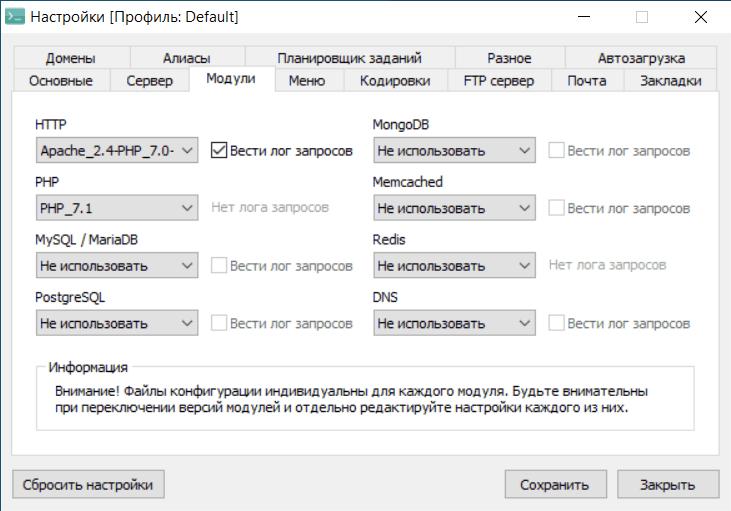Expand the PHP version dropdown
The image size is (731, 511).
[x=118, y=209]
